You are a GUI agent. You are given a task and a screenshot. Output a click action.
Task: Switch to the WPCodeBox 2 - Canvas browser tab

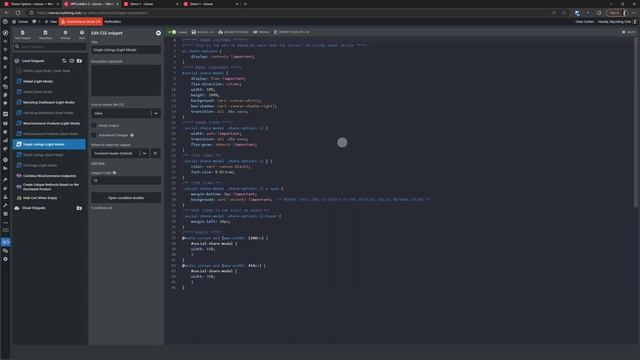pyautogui.click(x=91, y=4)
